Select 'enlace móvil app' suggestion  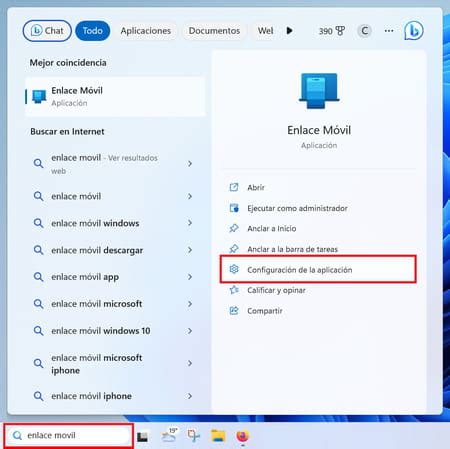click(x=115, y=277)
